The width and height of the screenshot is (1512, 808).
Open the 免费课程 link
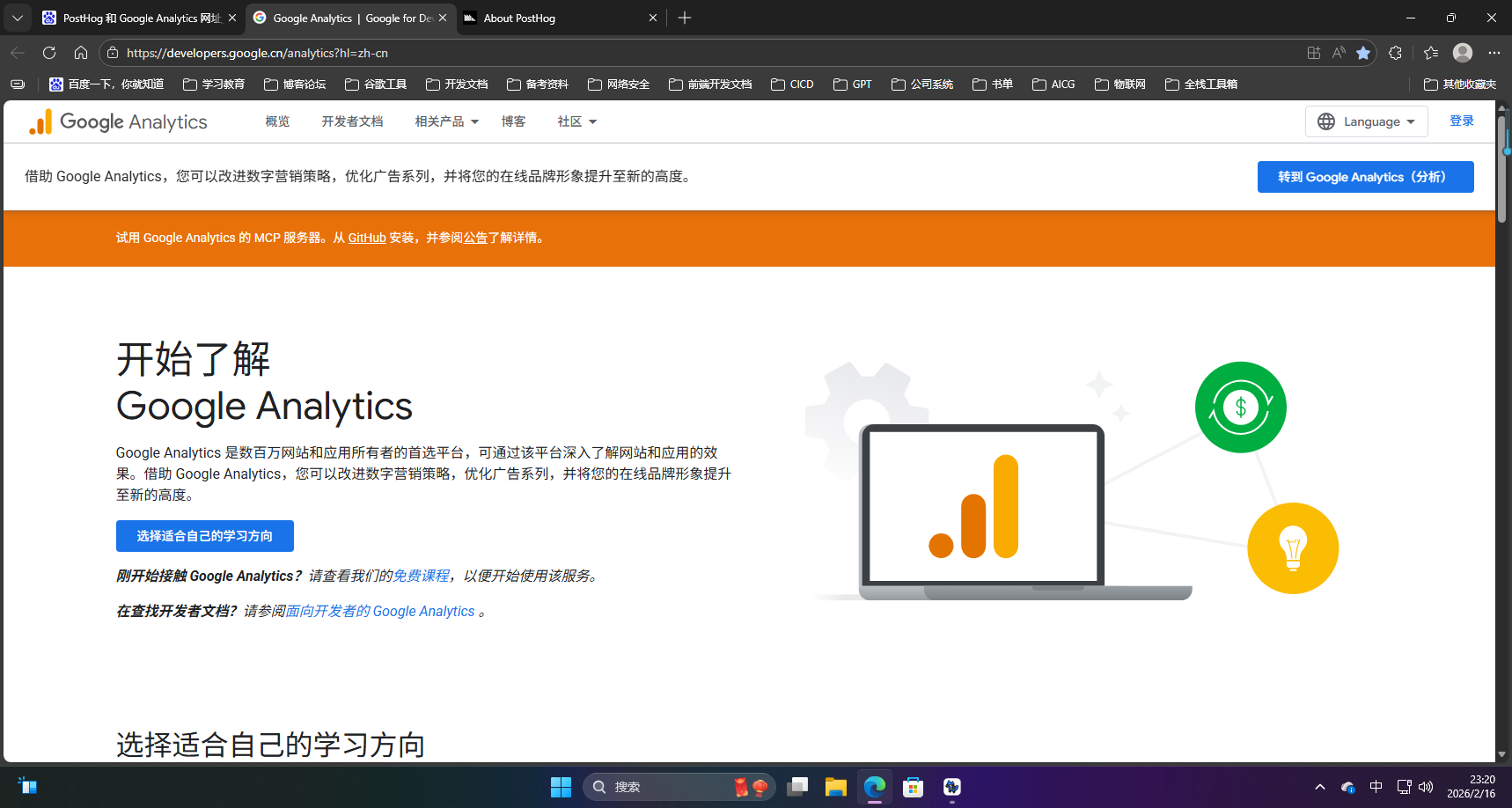421,576
